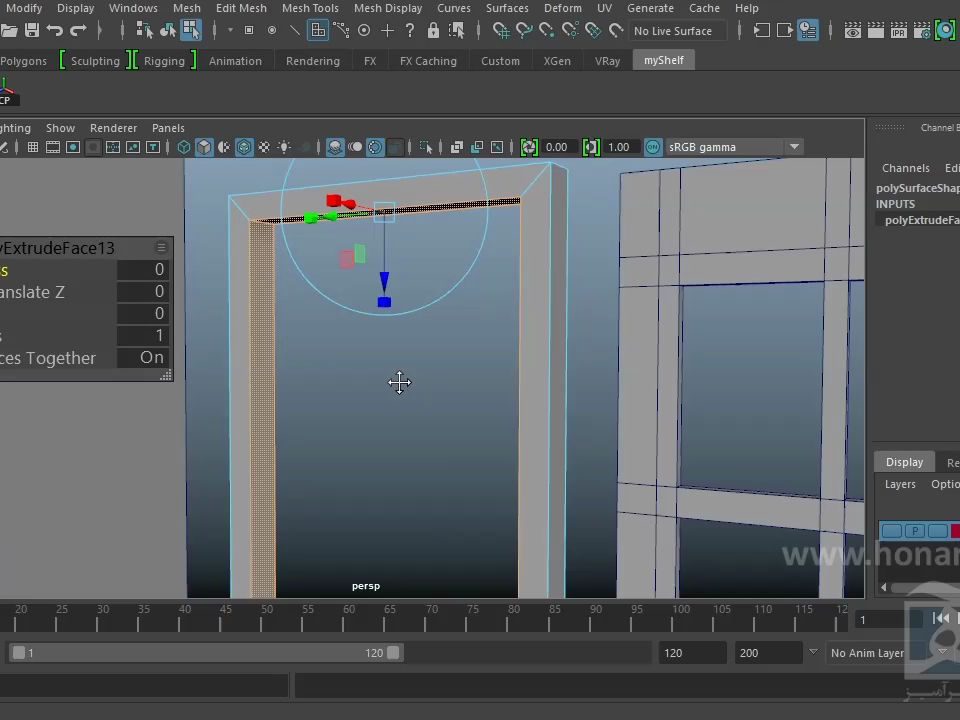The width and height of the screenshot is (960, 720).
Task: Select by object type mode icon
Action: point(168,30)
